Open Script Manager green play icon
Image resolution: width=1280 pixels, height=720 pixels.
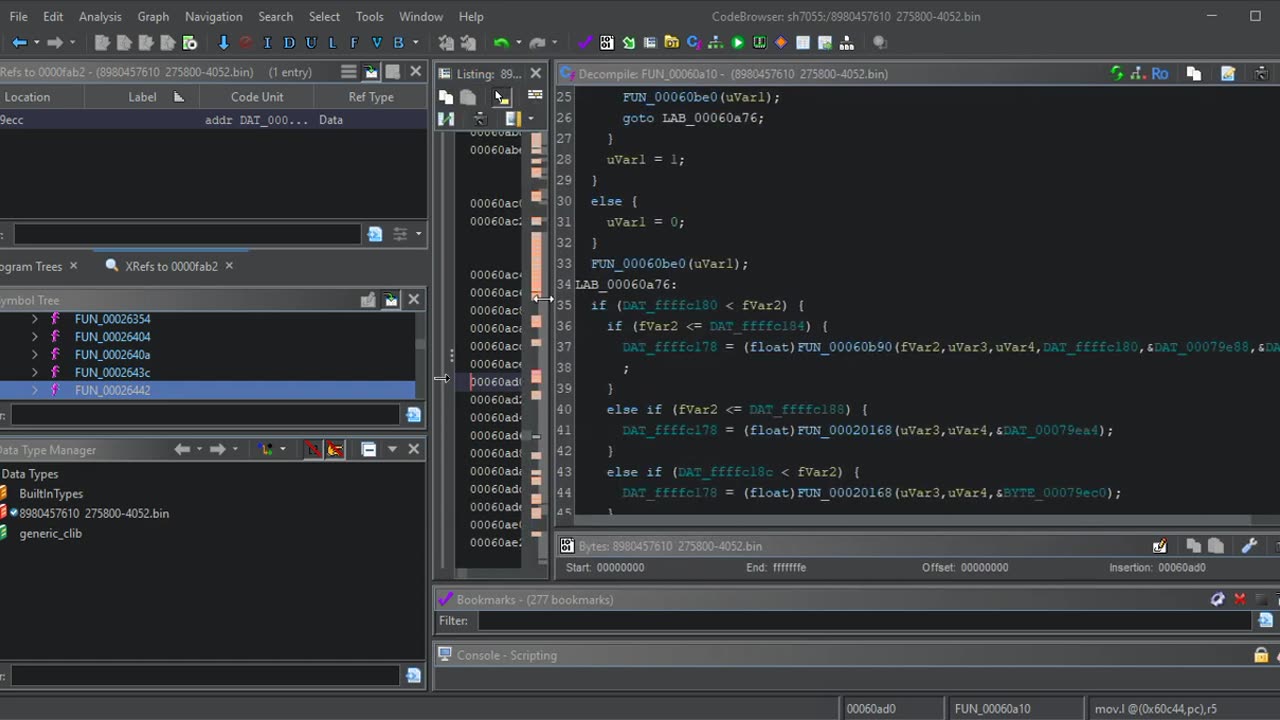(x=738, y=42)
